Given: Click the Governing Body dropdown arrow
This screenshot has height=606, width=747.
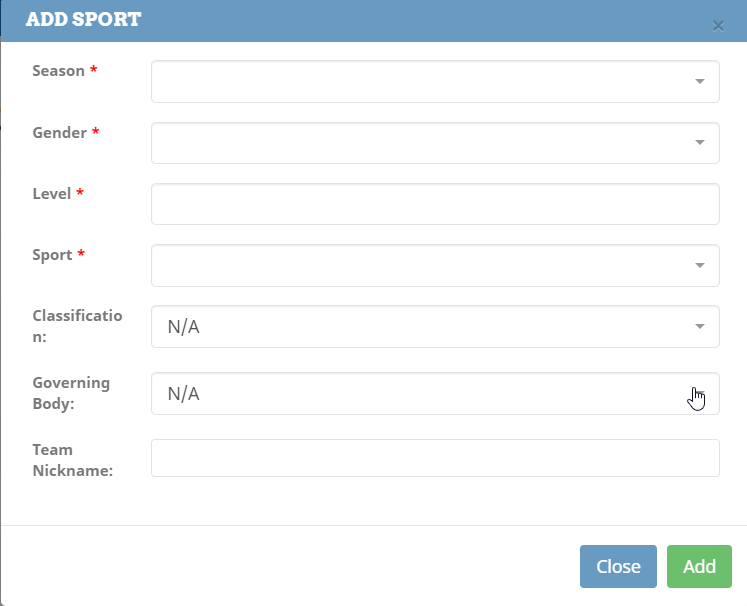Looking at the screenshot, I should 700,394.
